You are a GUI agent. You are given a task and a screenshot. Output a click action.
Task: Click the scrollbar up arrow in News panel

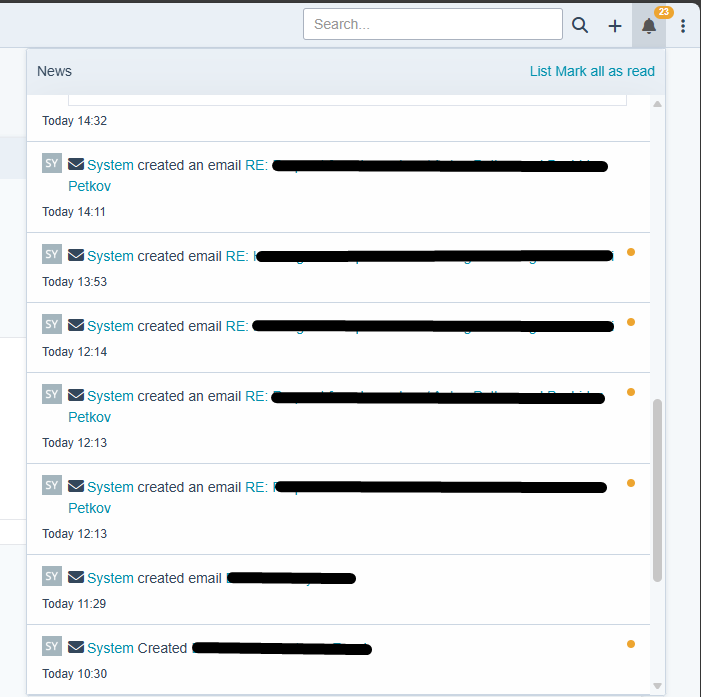pyautogui.click(x=657, y=104)
